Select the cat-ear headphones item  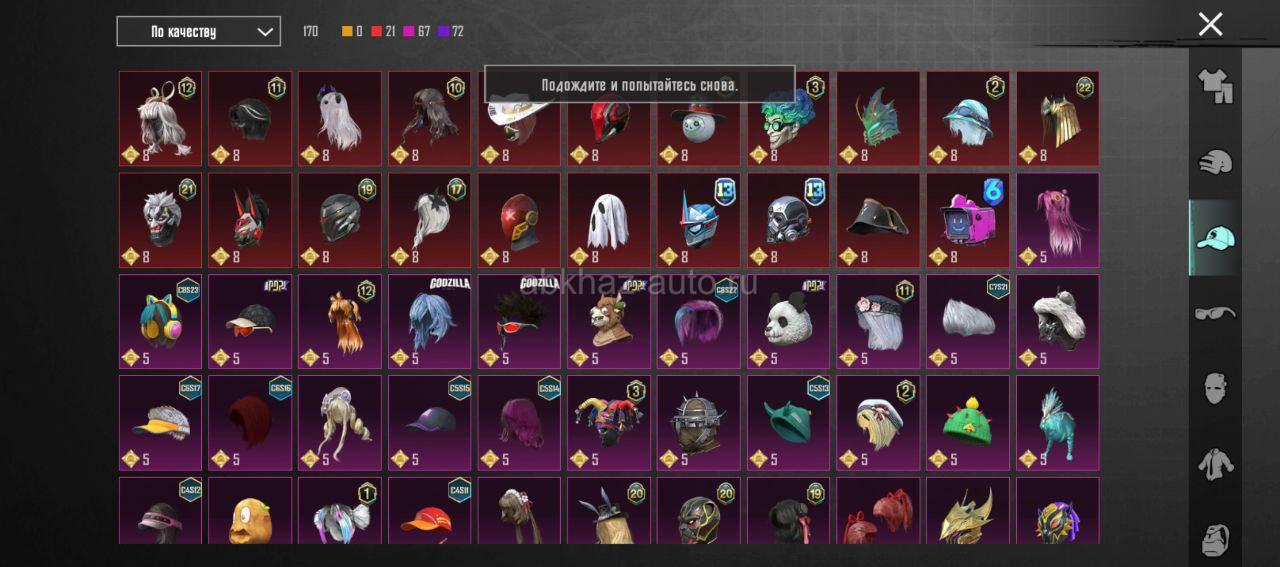click(160, 322)
